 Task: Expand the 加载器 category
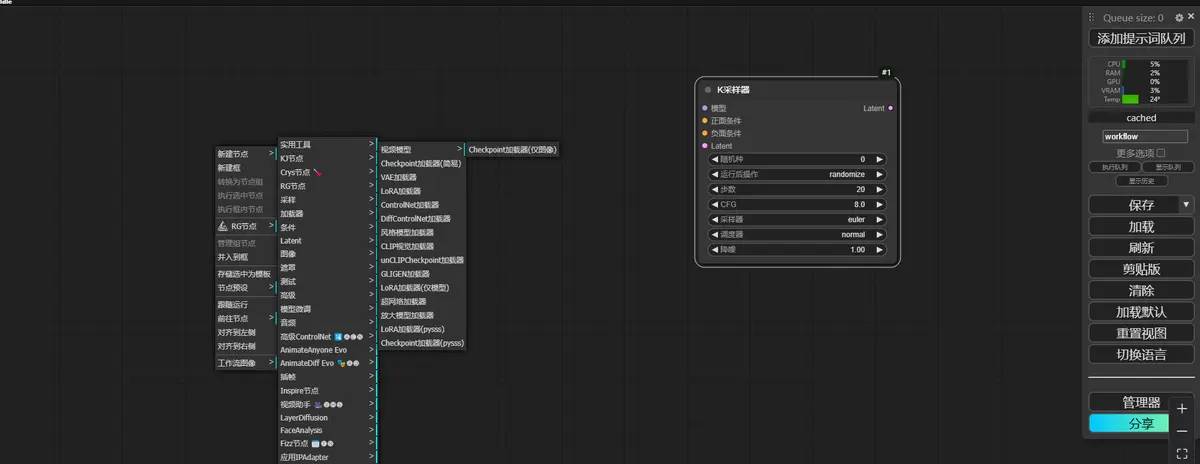[326, 213]
